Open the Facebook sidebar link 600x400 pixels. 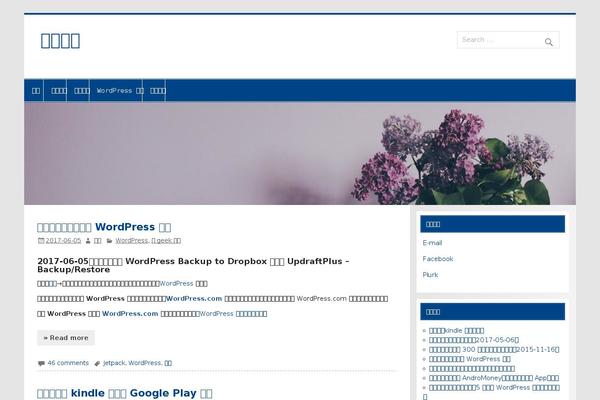click(438, 259)
